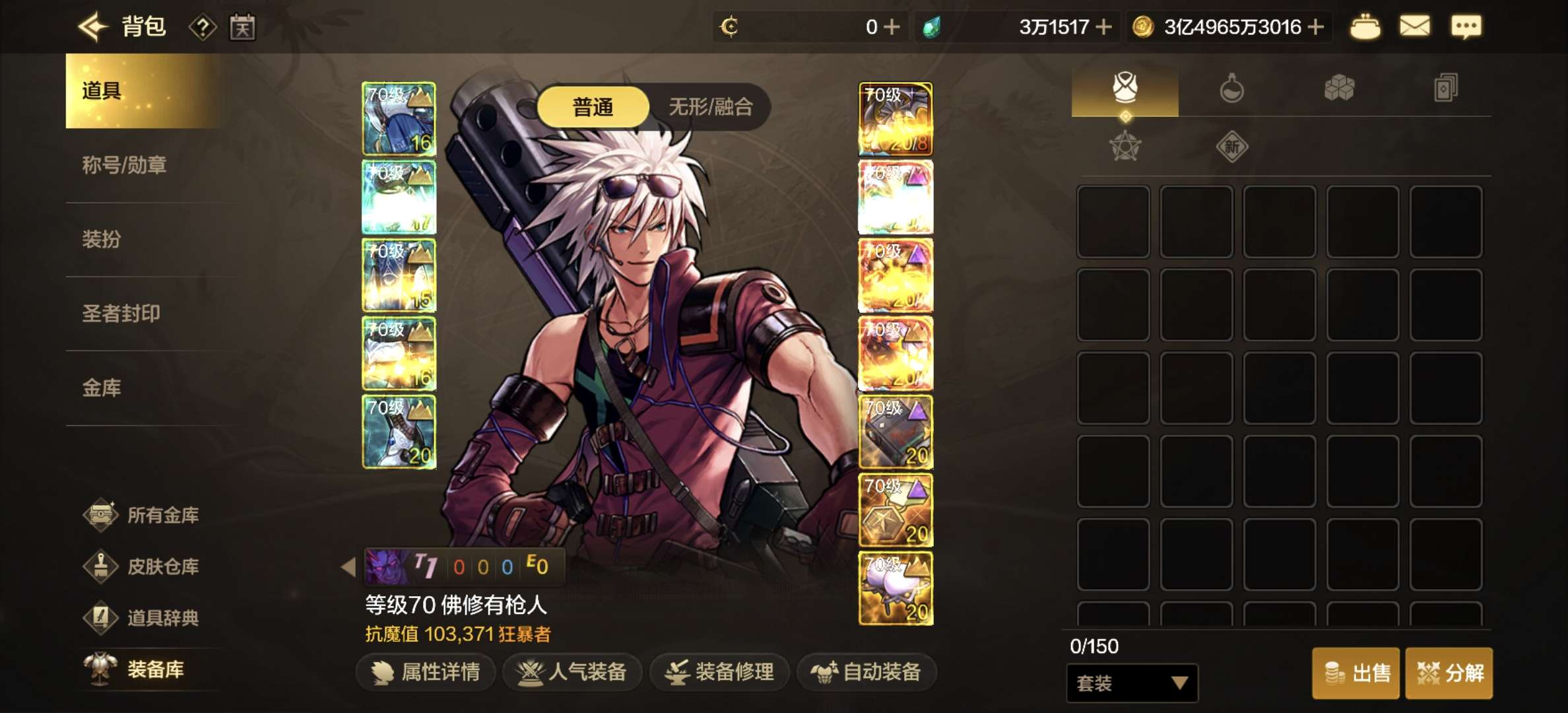Open the chat bubble icon
The width and height of the screenshot is (1568, 713).
pos(1466,27)
